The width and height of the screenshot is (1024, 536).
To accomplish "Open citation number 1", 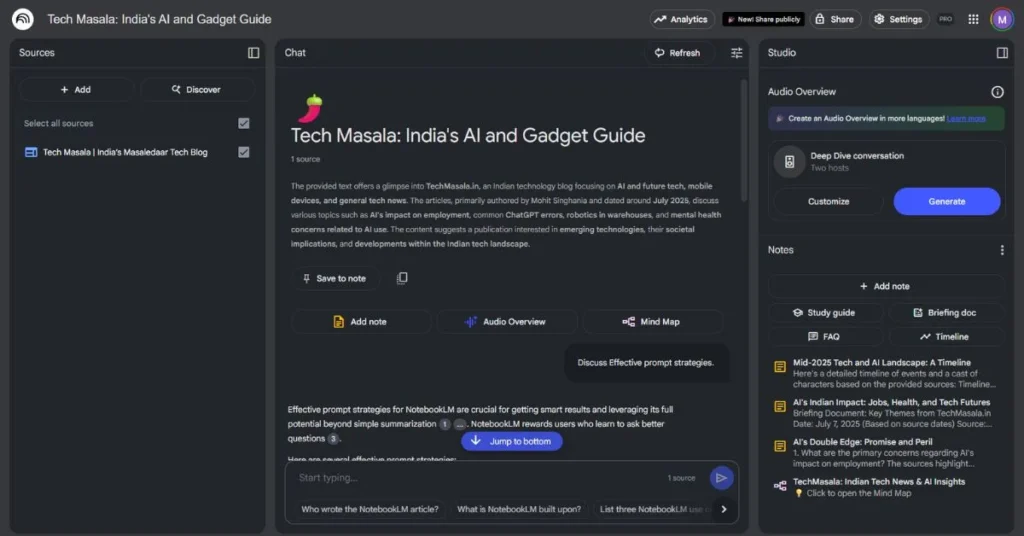I will point(445,424).
